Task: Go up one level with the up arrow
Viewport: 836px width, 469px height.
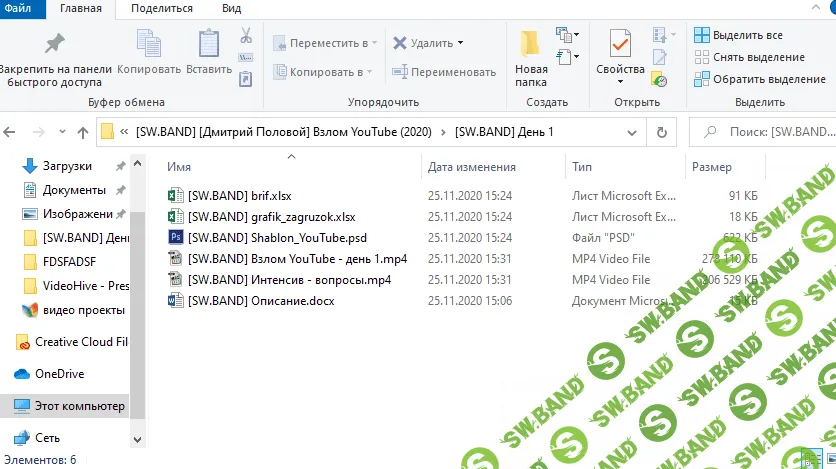Action: coord(82,132)
